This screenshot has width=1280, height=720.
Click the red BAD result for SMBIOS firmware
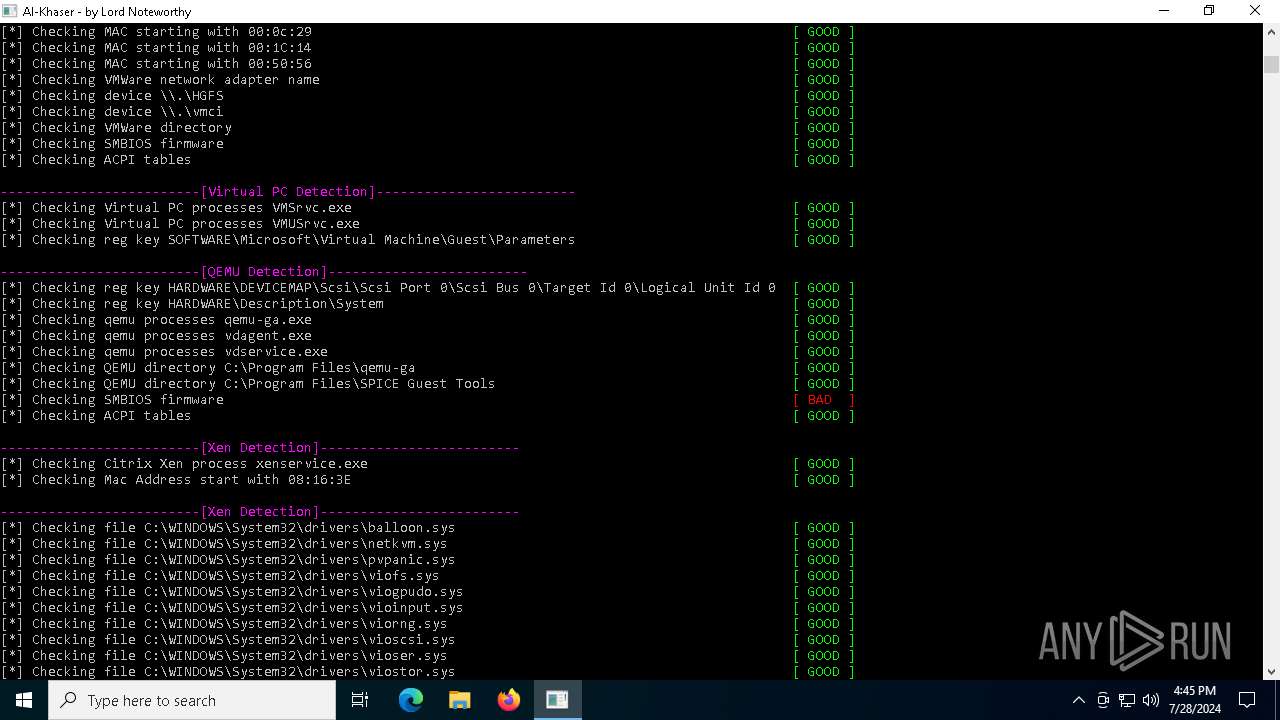tap(823, 400)
